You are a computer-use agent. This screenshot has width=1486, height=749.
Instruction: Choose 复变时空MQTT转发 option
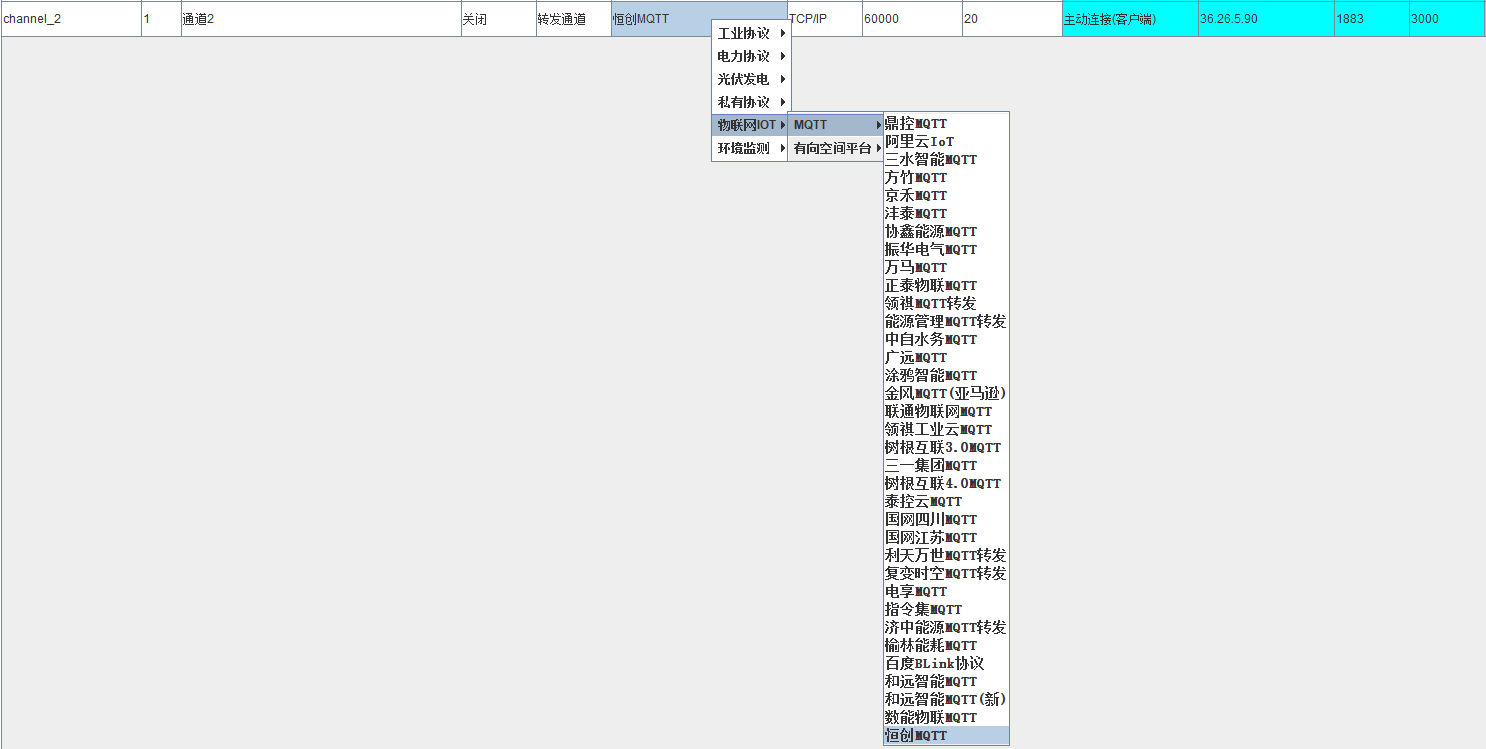[x=946, y=573]
